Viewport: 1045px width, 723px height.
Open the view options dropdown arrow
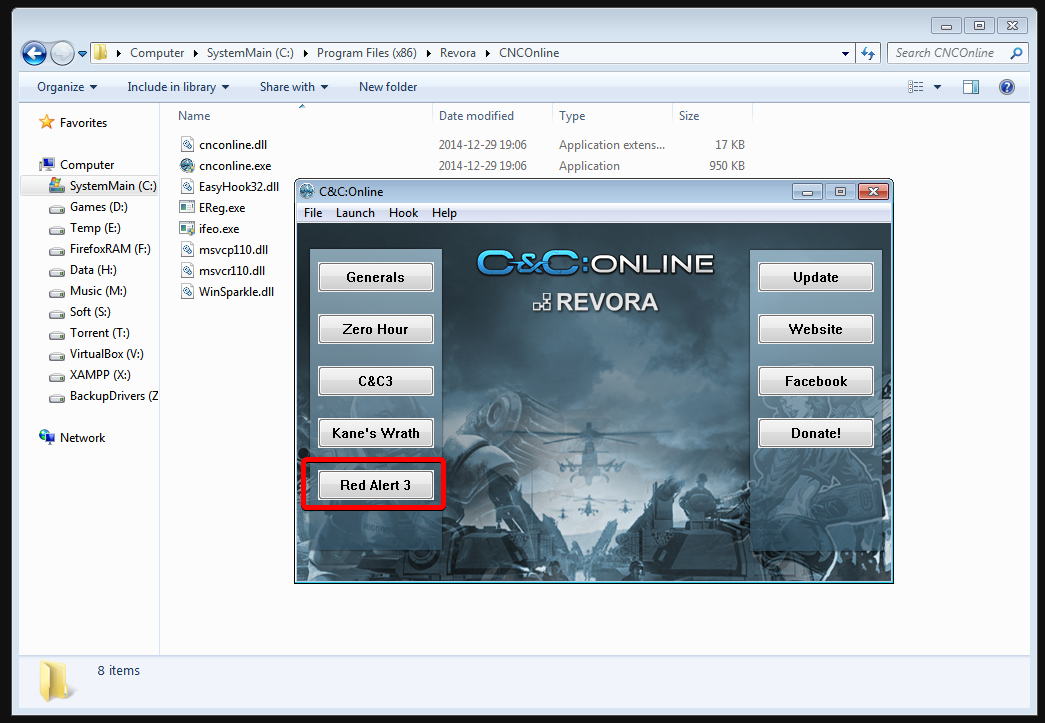click(x=937, y=87)
